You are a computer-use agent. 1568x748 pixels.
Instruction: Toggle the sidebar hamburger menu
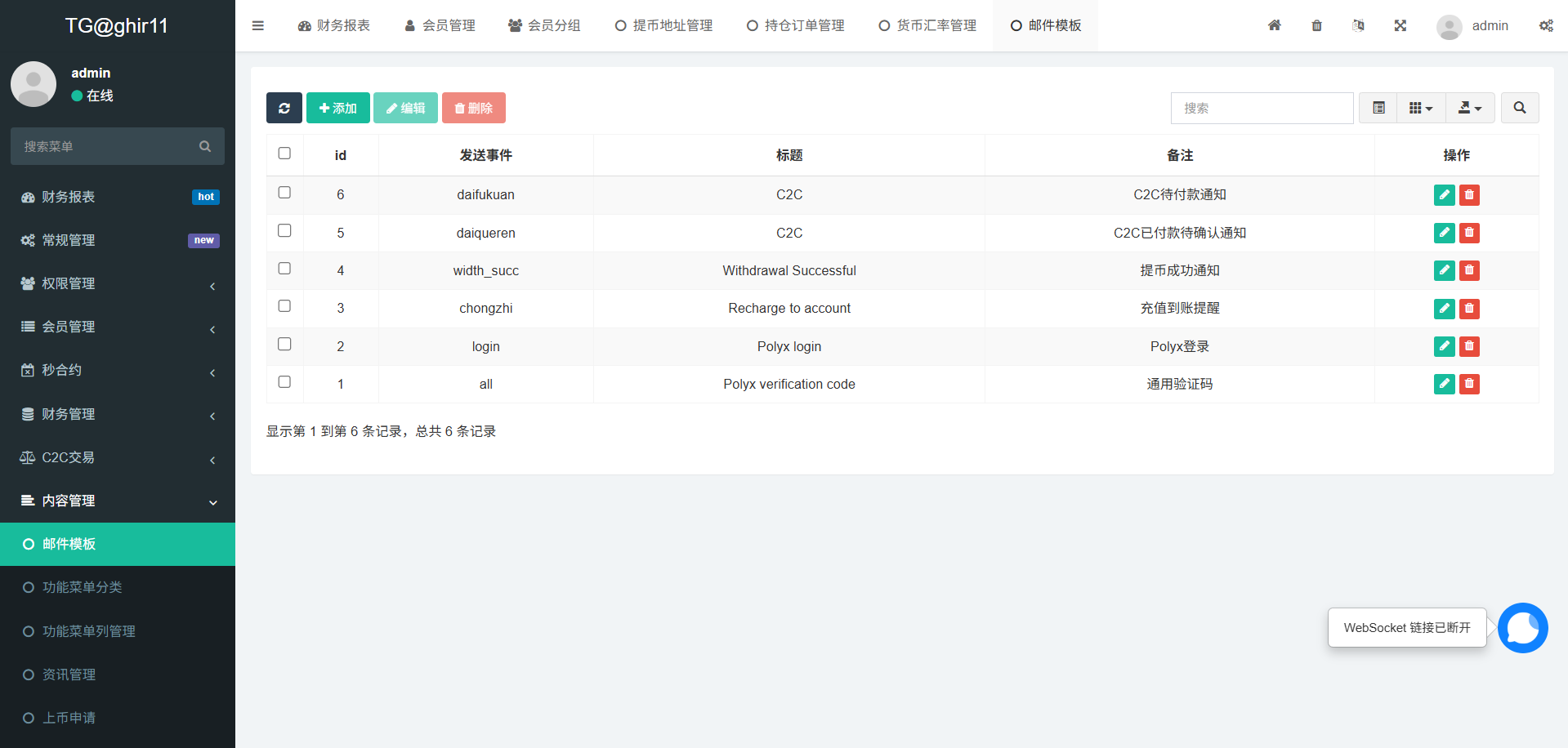pos(258,25)
